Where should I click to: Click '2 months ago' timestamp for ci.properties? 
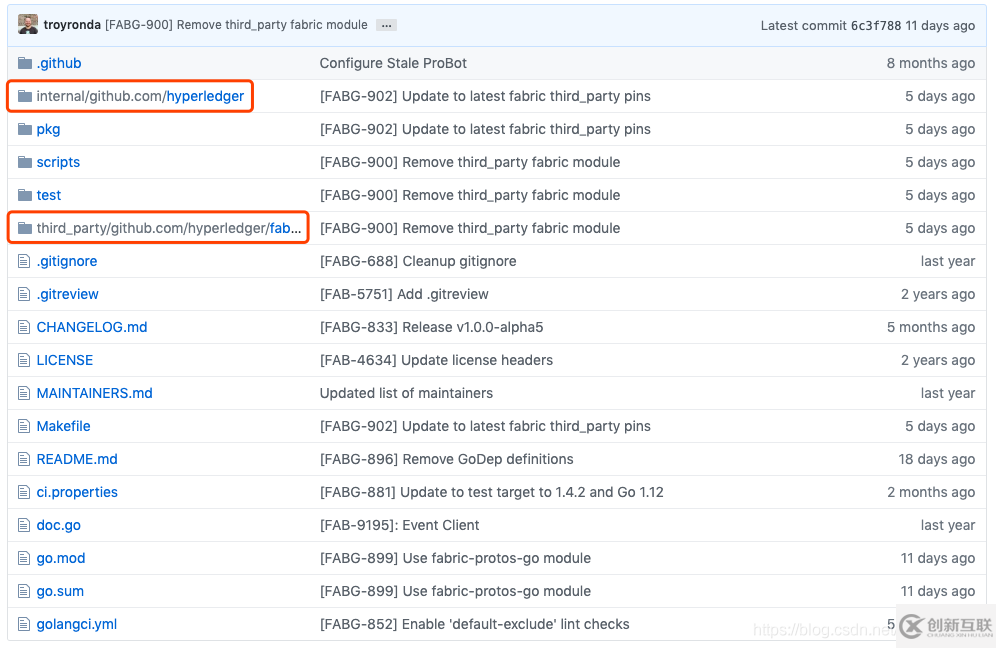(x=931, y=492)
